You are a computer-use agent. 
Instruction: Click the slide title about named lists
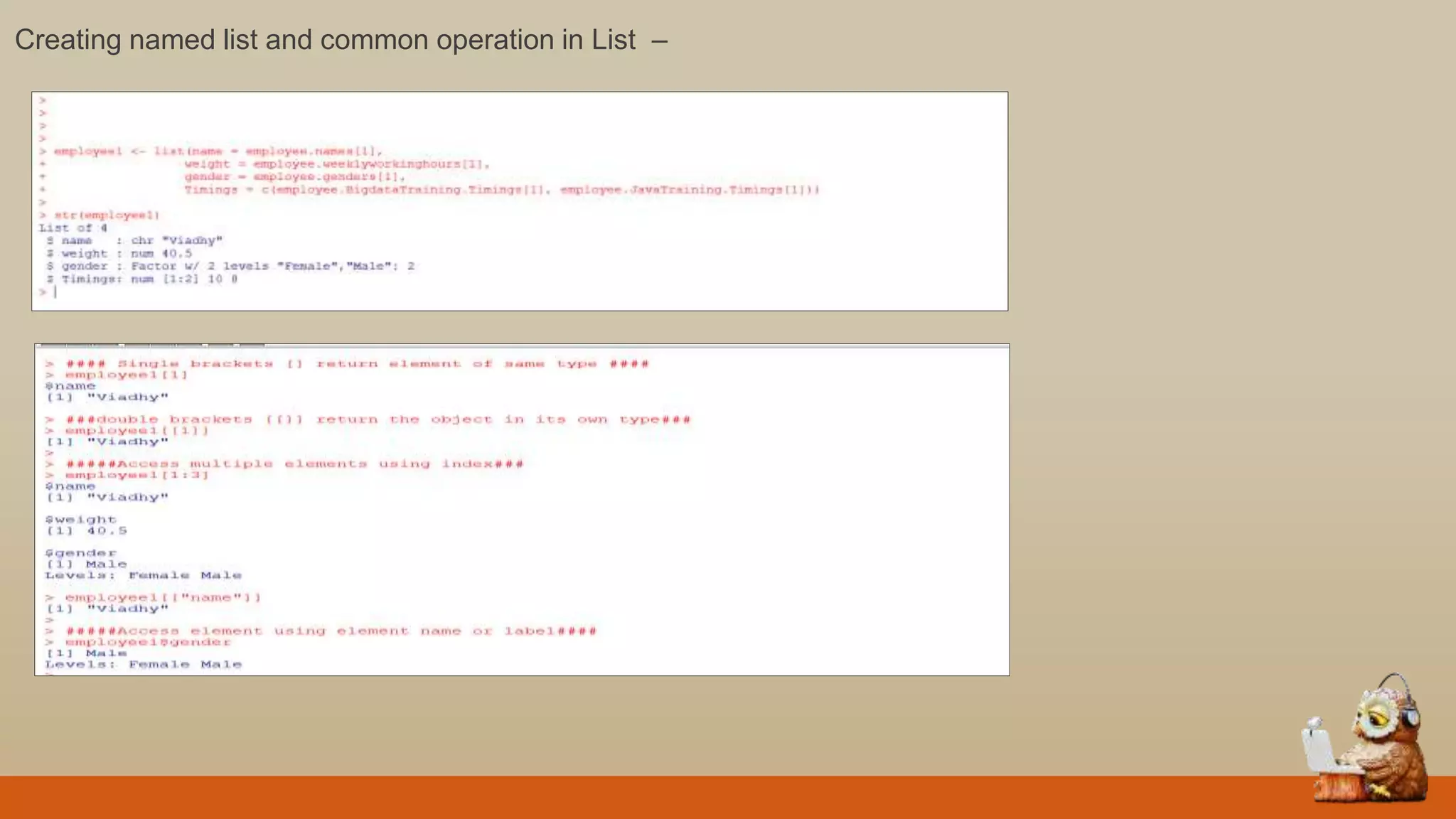coord(341,41)
